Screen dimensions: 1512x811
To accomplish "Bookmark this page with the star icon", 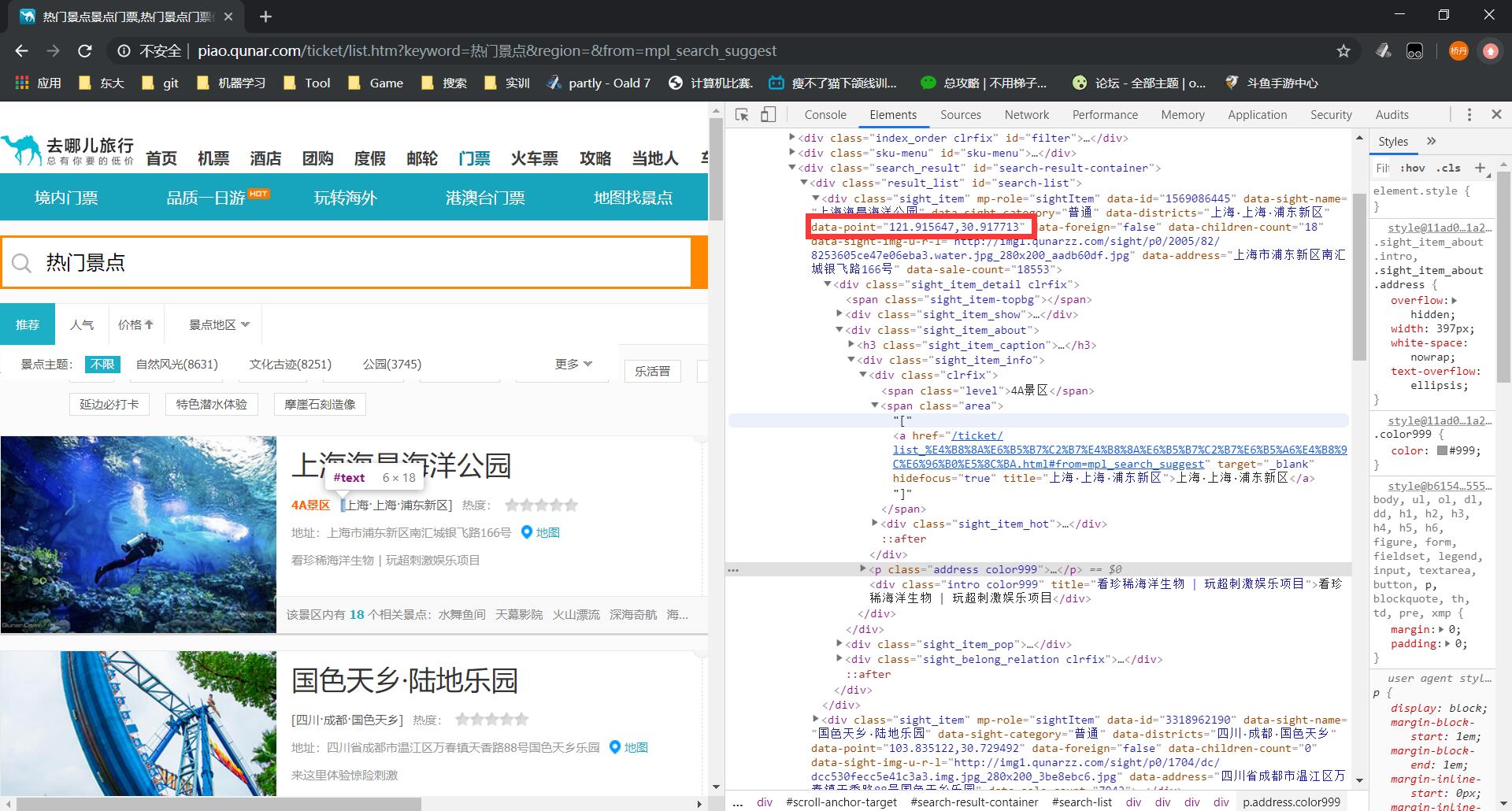I will (1343, 51).
